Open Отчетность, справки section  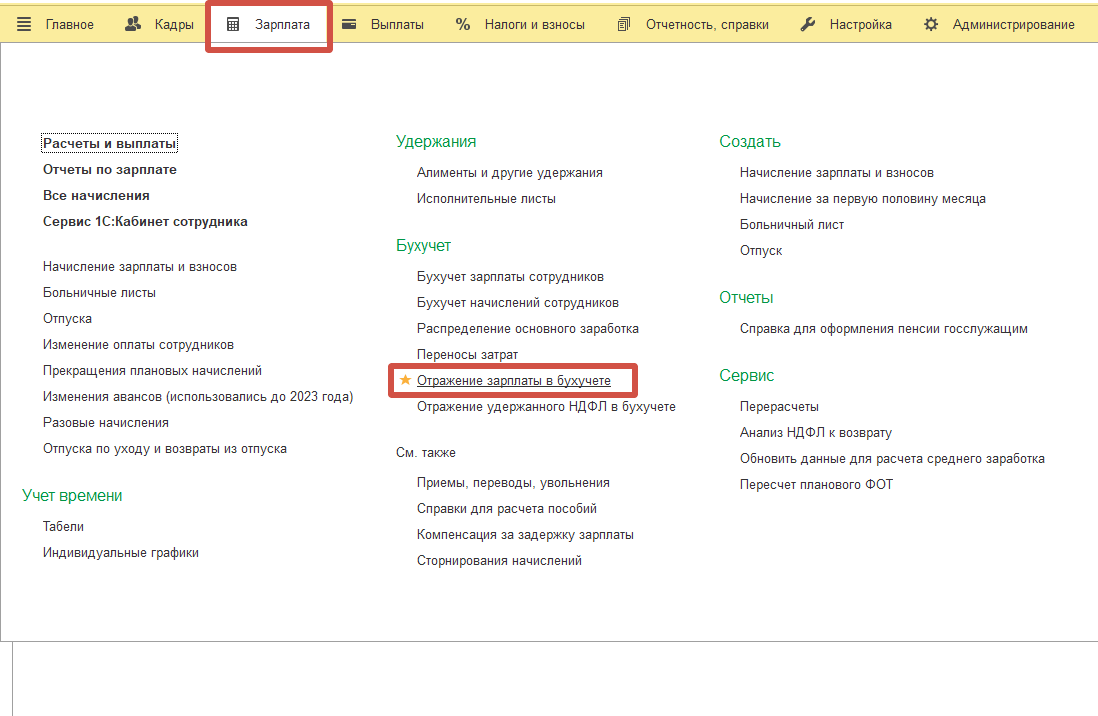click(707, 25)
